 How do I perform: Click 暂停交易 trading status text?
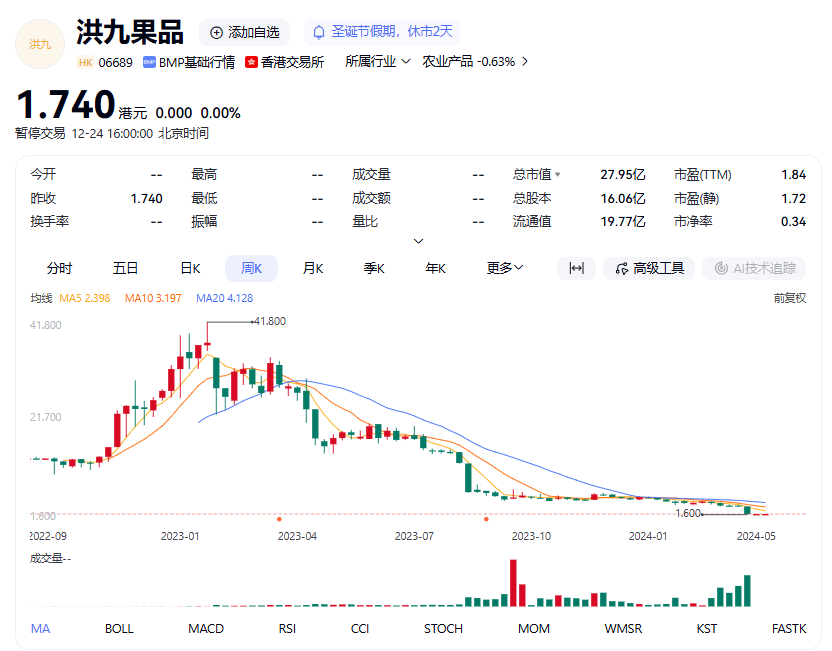pyautogui.click(x=40, y=133)
